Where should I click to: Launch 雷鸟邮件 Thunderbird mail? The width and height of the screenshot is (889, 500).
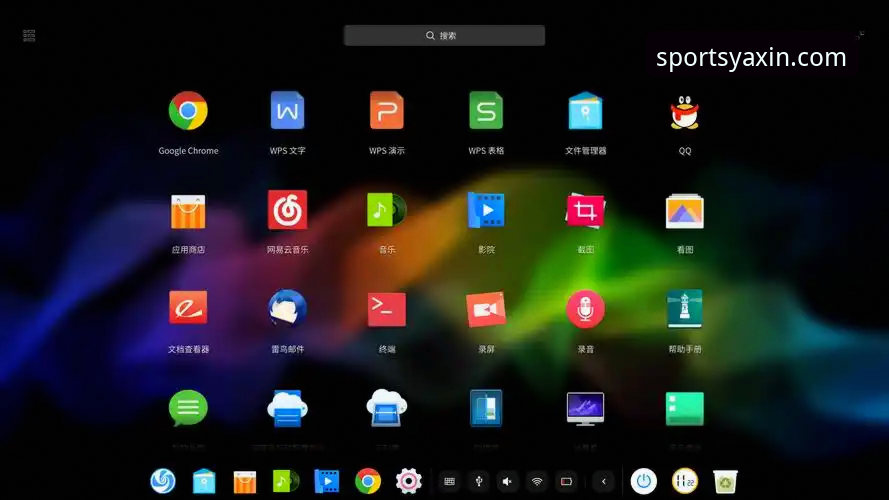(287, 308)
